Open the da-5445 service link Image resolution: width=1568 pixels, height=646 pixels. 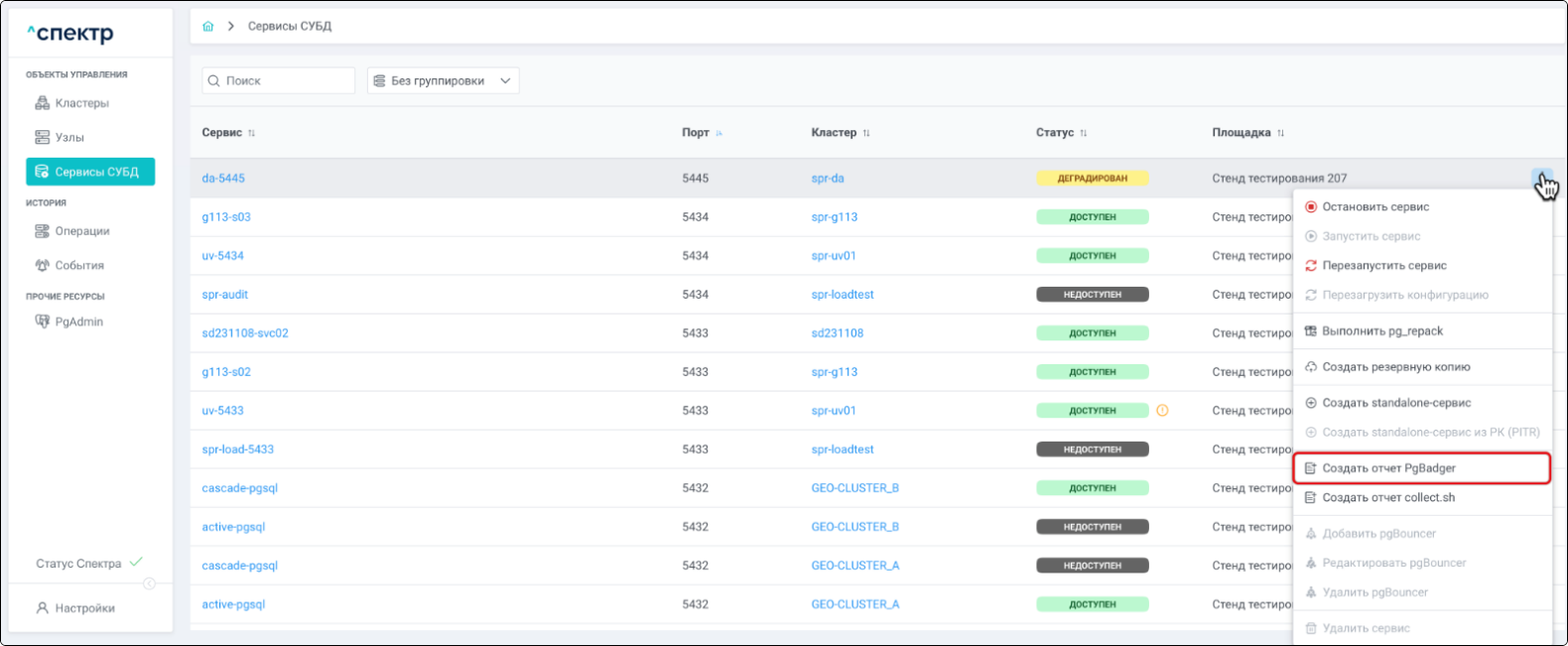click(x=223, y=179)
